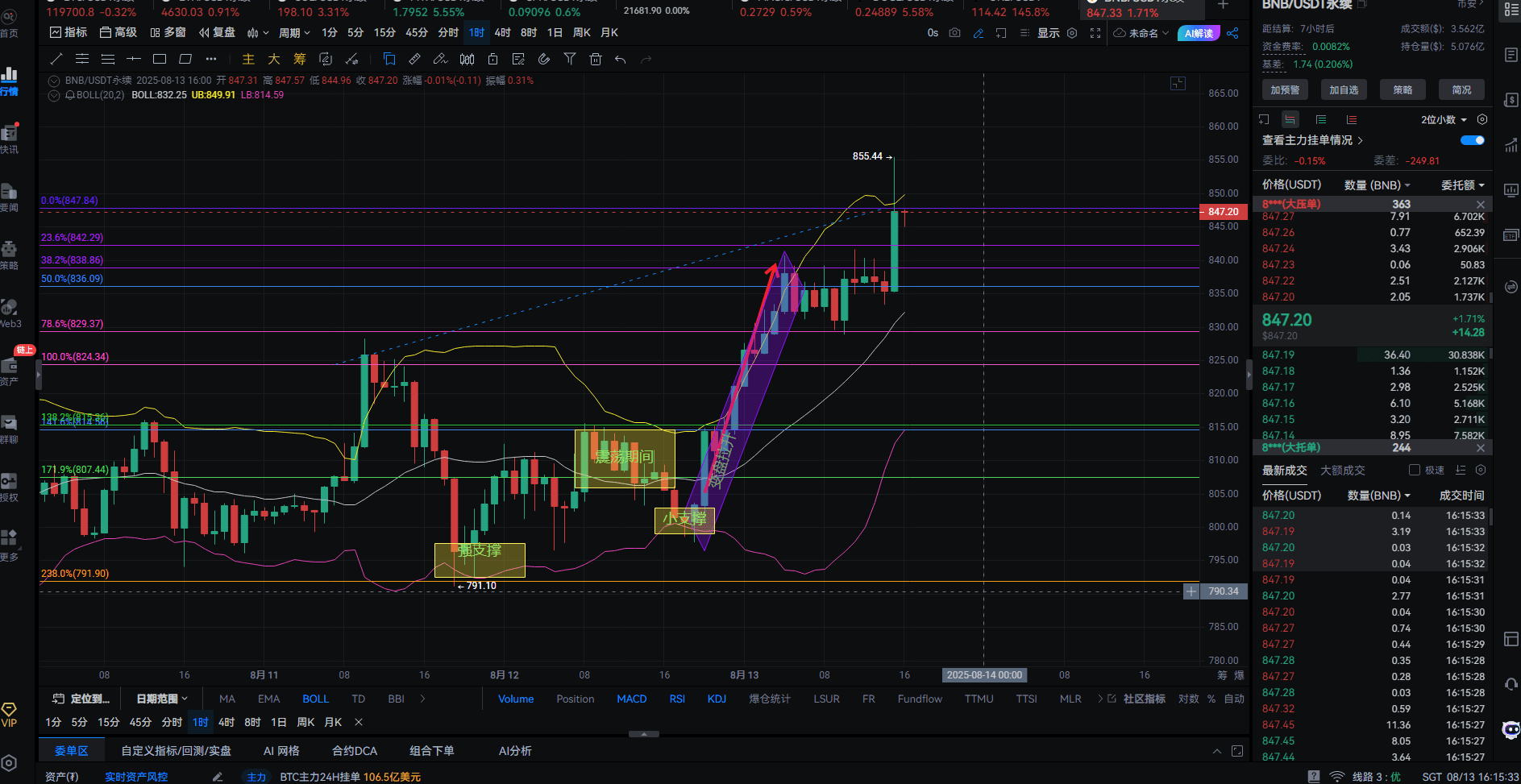Click the collapse handle above bottom panel
The height and width of the screenshot is (784, 1521).
point(643,734)
